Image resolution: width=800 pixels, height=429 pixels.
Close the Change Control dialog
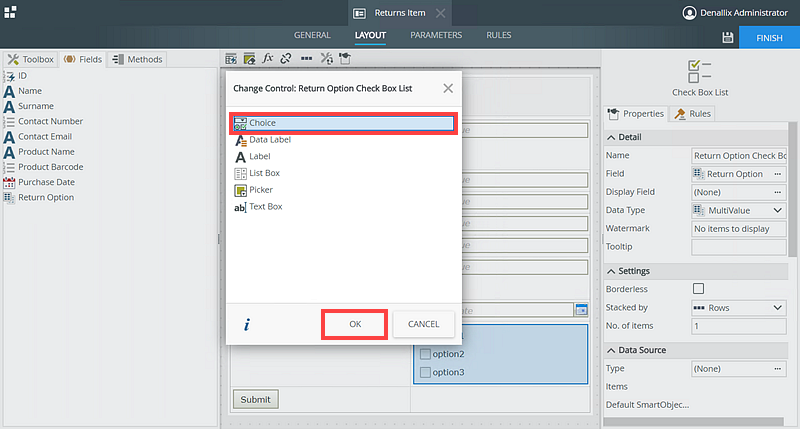(x=448, y=88)
